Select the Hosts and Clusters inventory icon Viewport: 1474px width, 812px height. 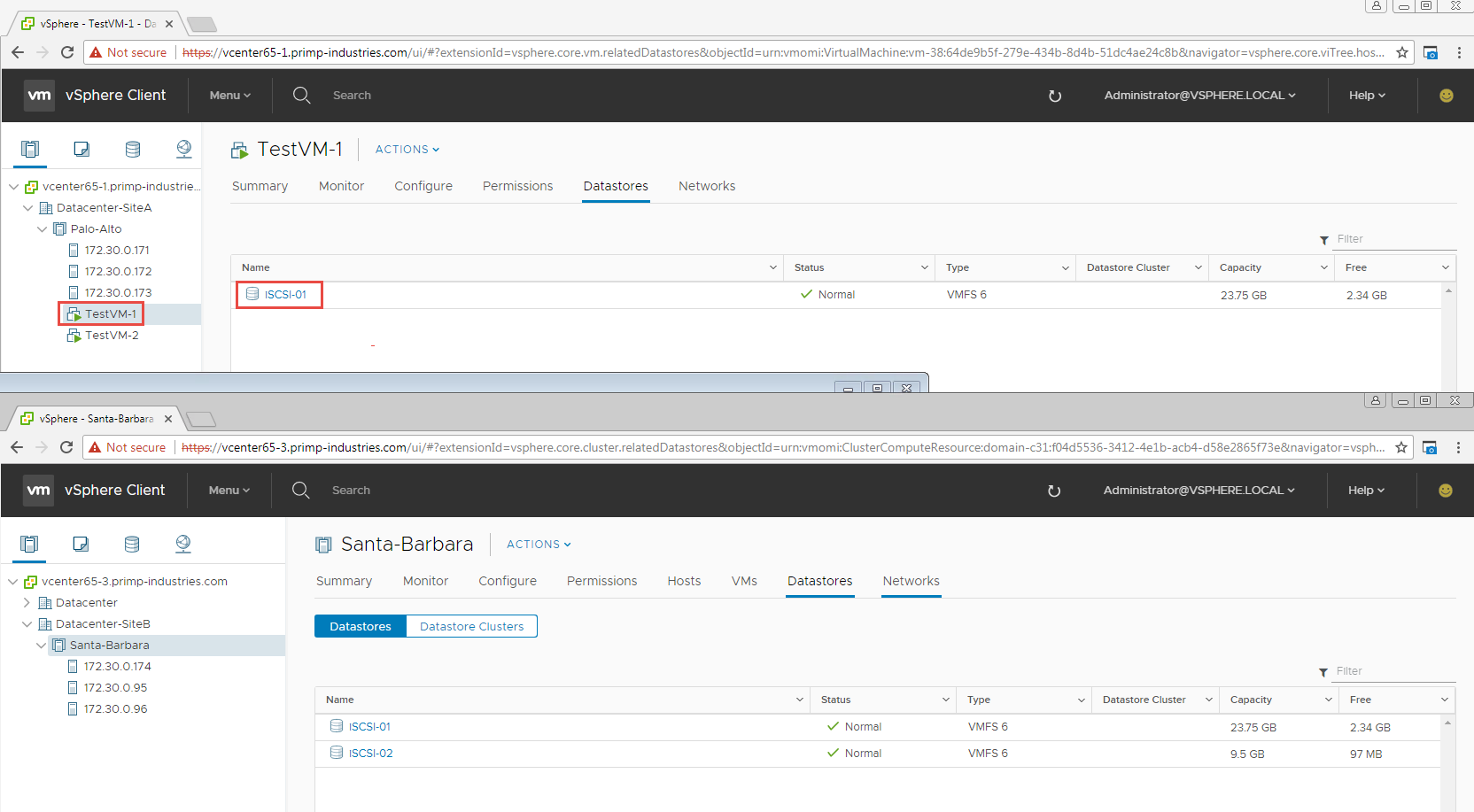click(x=29, y=149)
